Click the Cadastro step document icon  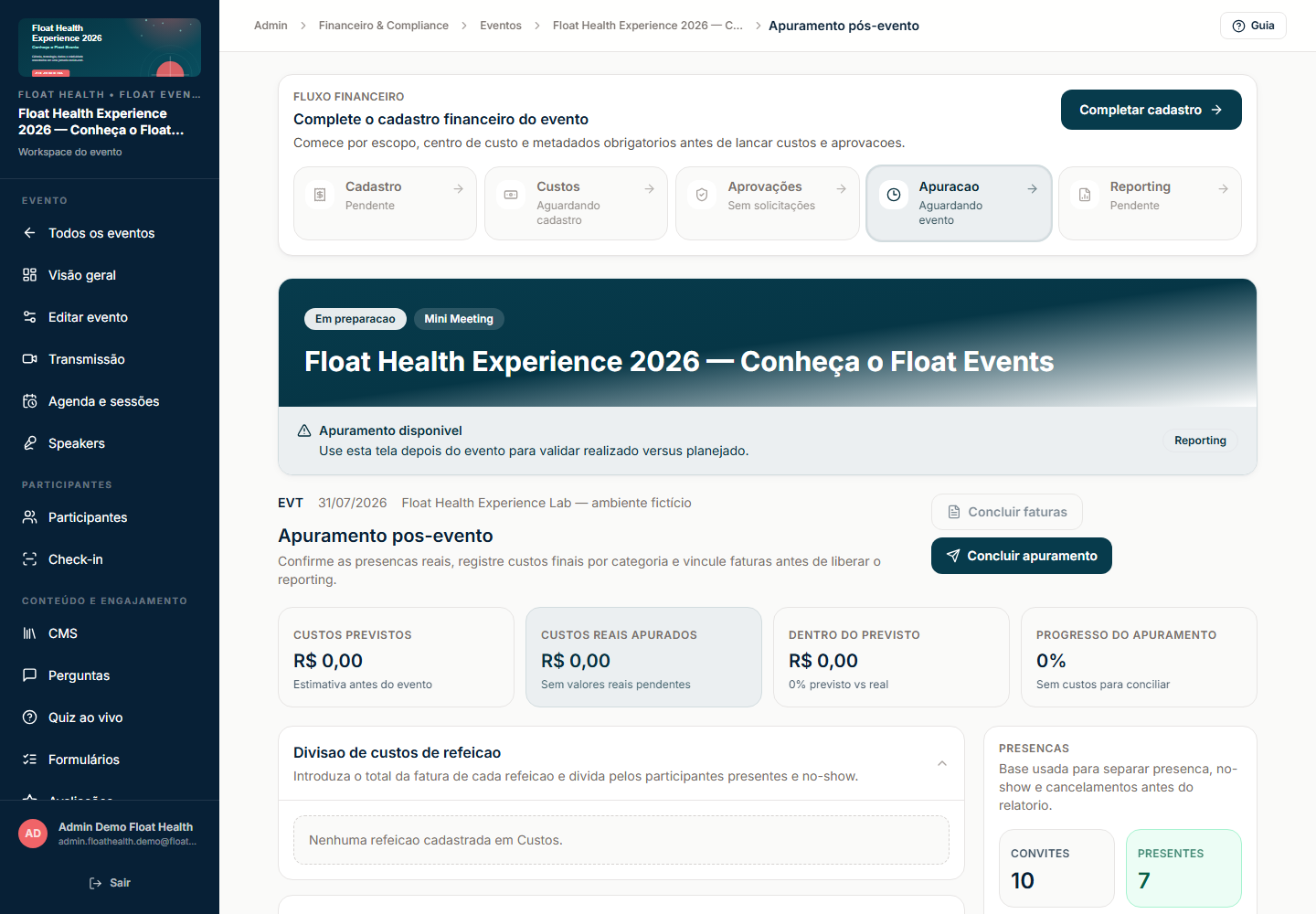320,195
